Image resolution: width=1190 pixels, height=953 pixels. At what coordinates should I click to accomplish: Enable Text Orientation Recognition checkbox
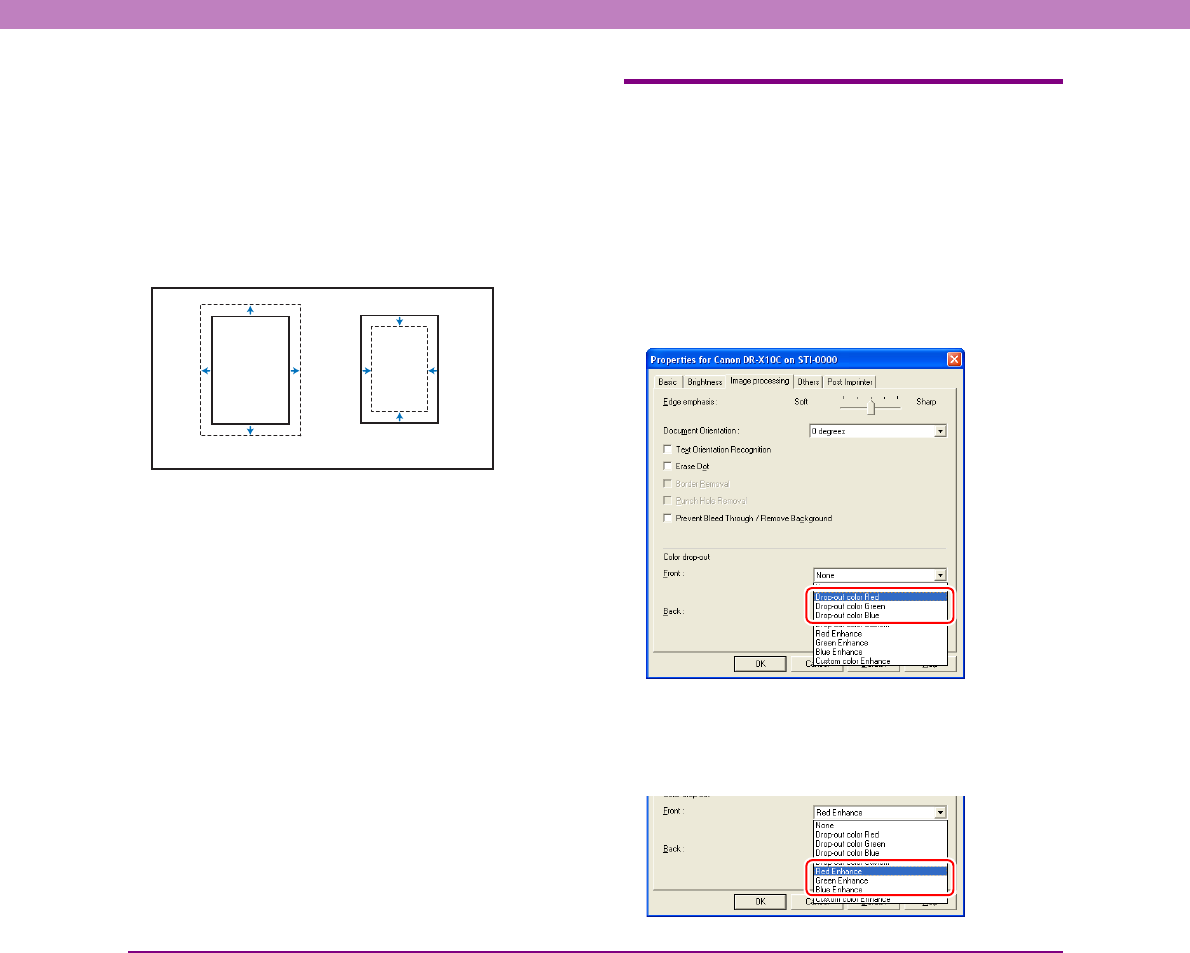[x=668, y=449]
